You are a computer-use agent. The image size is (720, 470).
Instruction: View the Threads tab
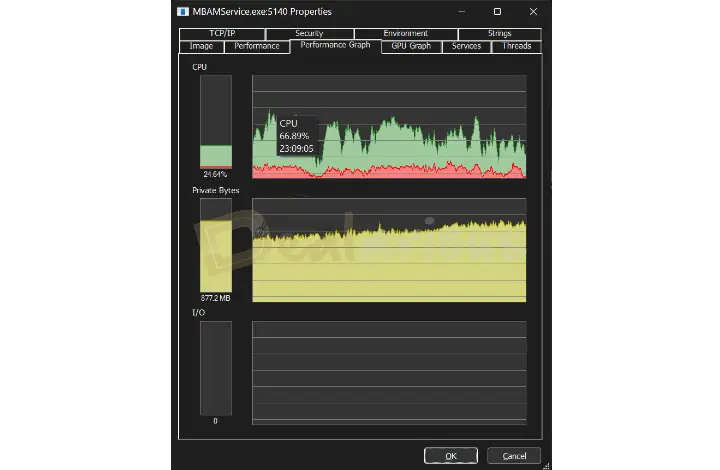[517, 46]
